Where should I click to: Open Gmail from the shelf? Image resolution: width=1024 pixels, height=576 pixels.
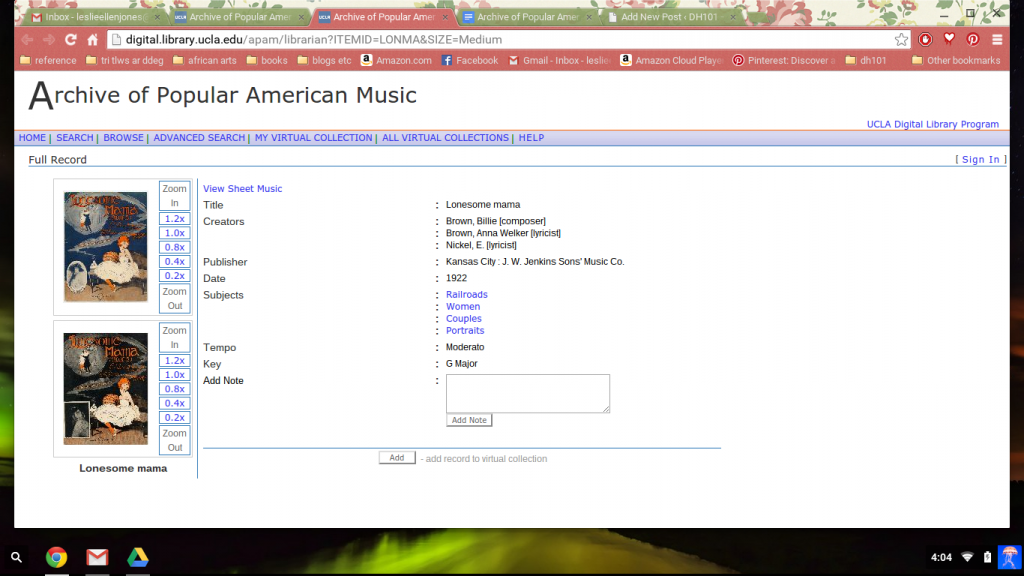pyautogui.click(x=97, y=557)
